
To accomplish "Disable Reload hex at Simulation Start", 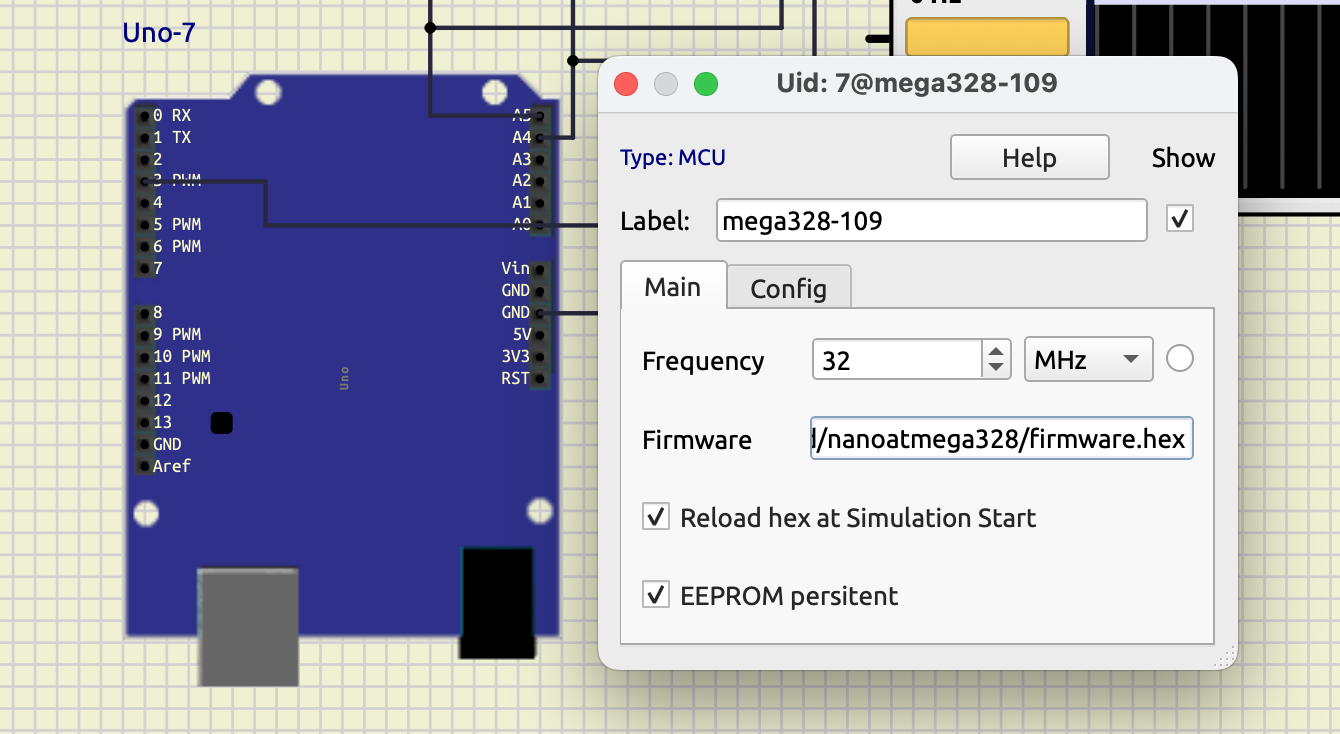I will tap(656, 518).
